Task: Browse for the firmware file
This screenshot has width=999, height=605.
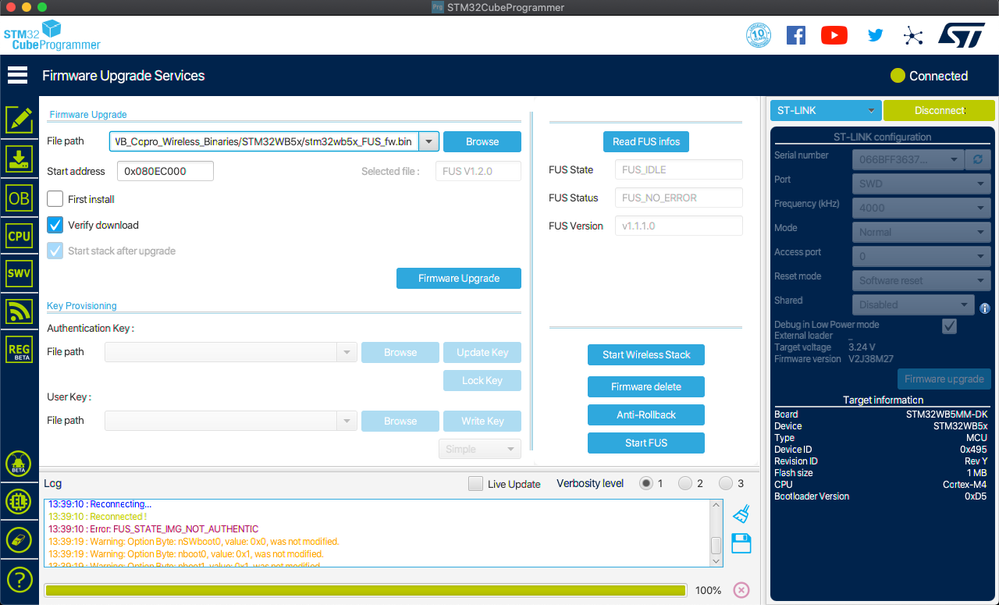Action: [482, 141]
